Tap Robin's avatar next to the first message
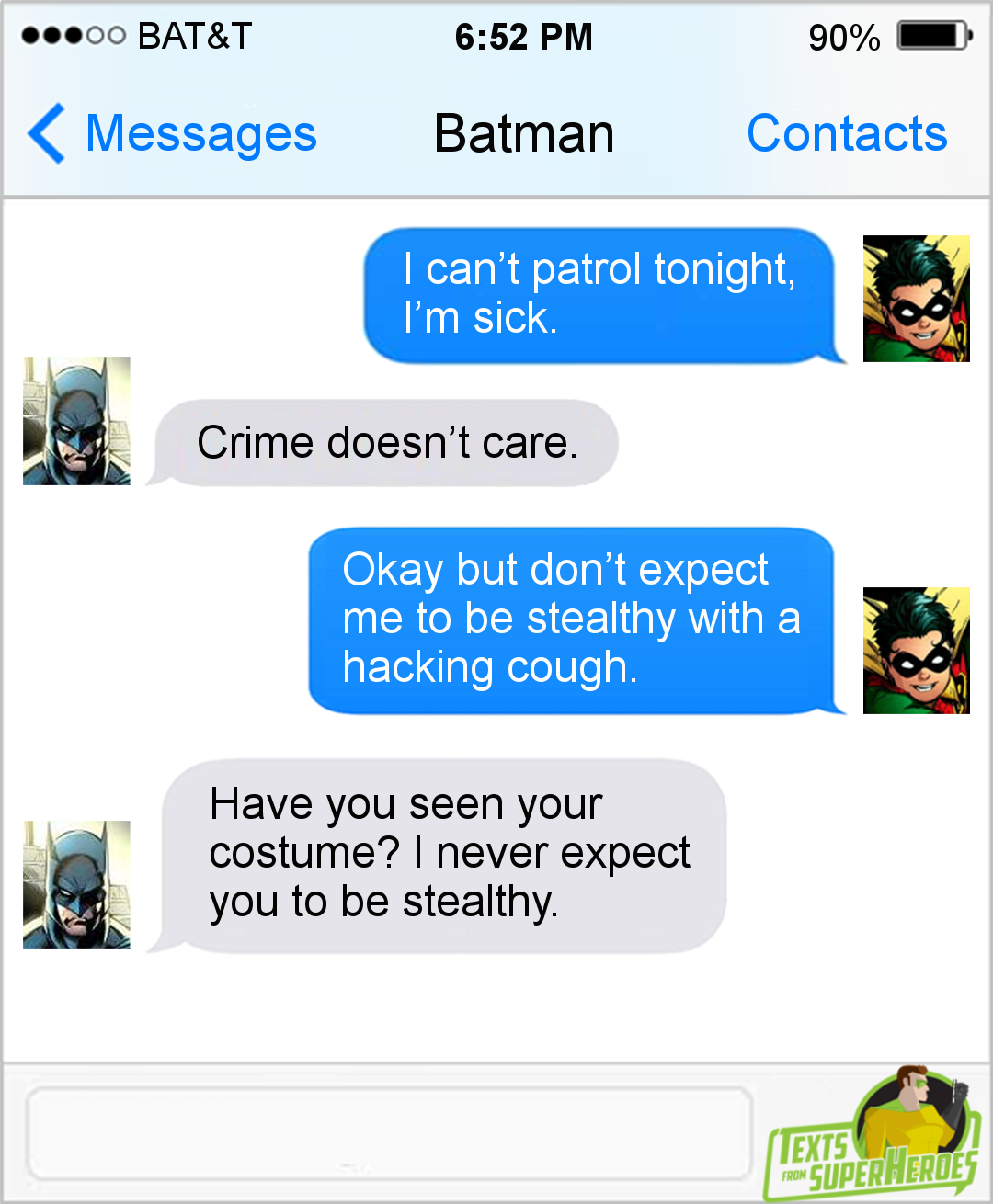Screen dimensions: 993x1204 pos(917,299)
